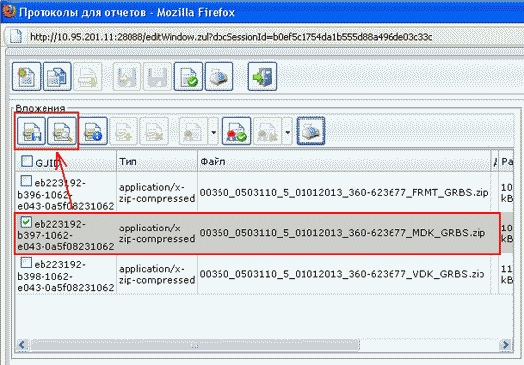Click the copy document icon in top toolbar

57,77
